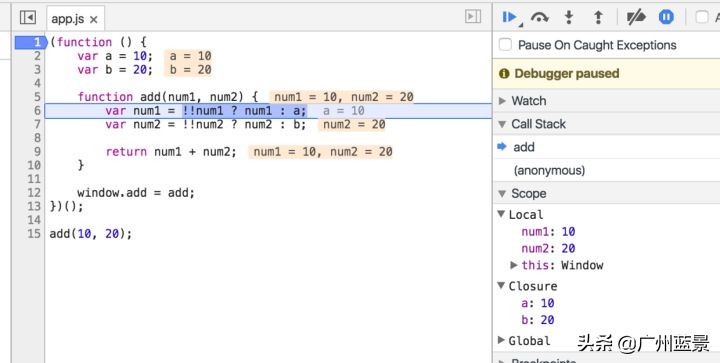Show the navigator sidebar
This screenshot has width=720, height=363.
click(x=28, y=17)
